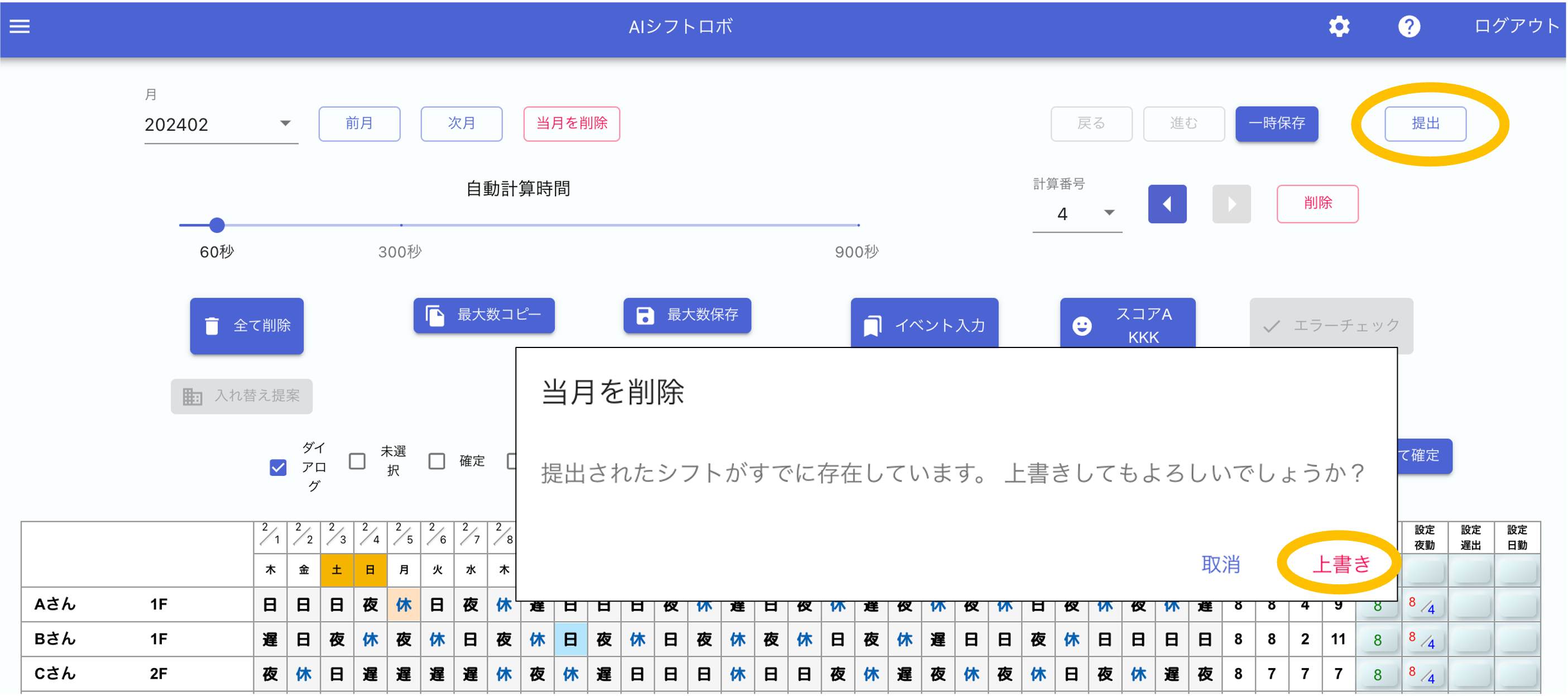Click the Cさん row name
Screen dimensions: 1568x696
pyautogui.click(x=55, y=674)
